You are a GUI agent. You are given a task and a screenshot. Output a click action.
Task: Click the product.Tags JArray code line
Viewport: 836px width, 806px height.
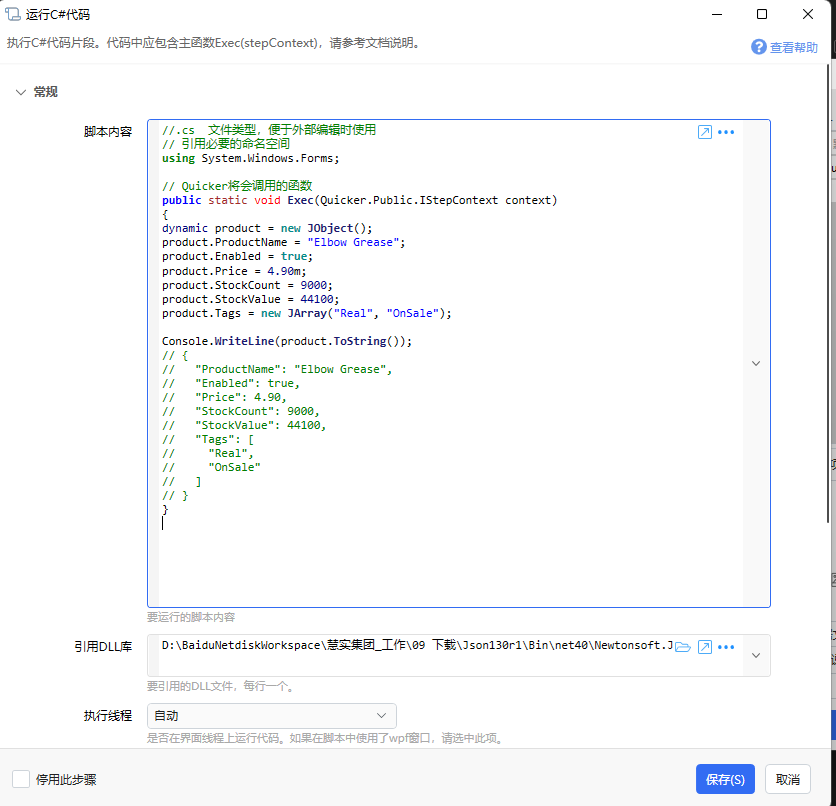tap(307, 313)
